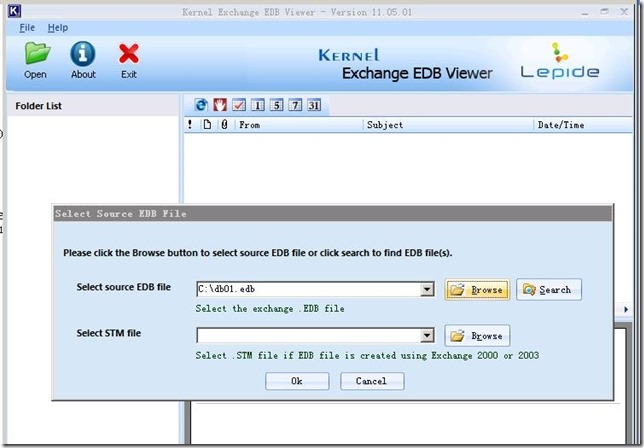Expand the STM file dropdown
This screenshot has height=448, width=644.
coord(427,335)
